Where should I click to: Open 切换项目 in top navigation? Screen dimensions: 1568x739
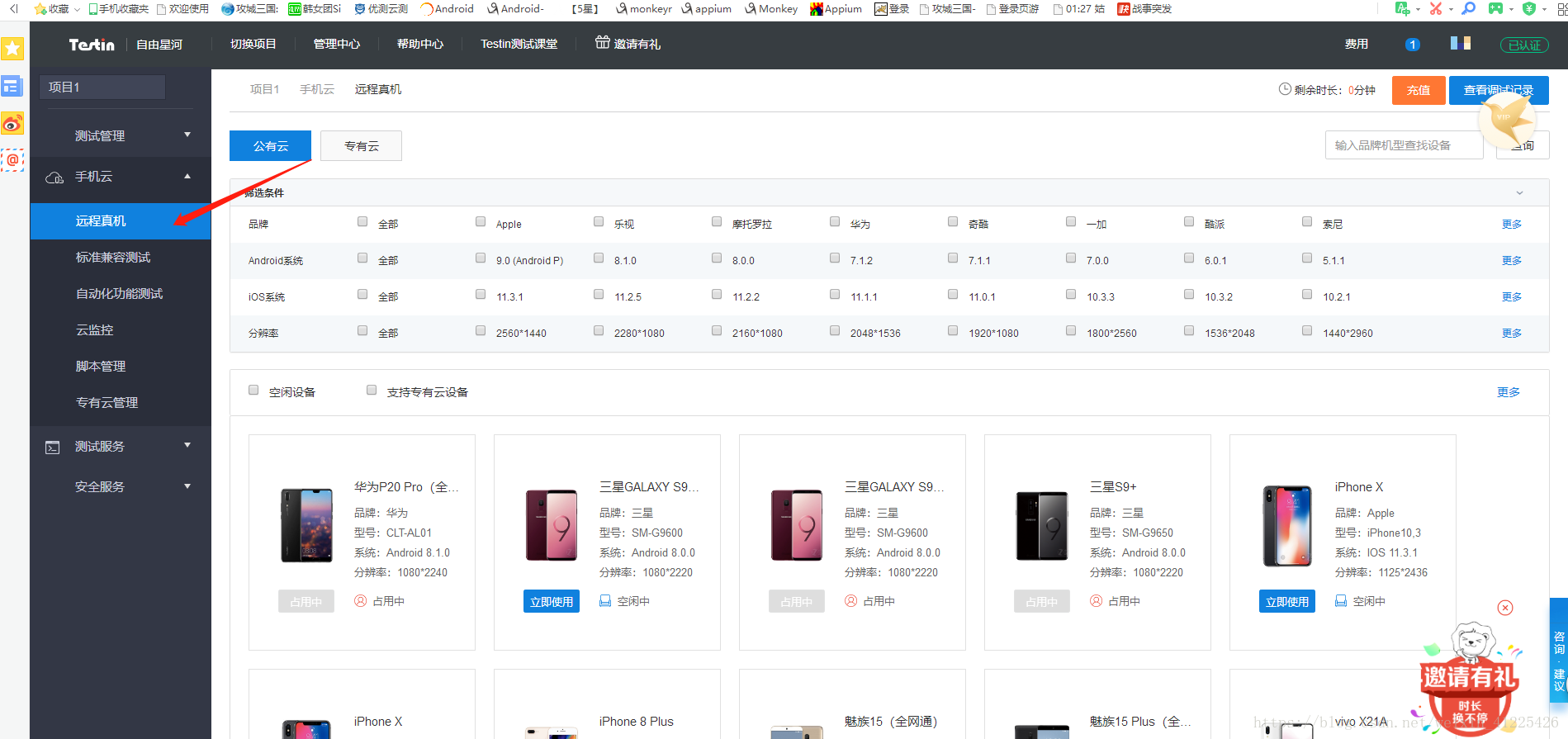pyautogui.click(x=253, y=44)
